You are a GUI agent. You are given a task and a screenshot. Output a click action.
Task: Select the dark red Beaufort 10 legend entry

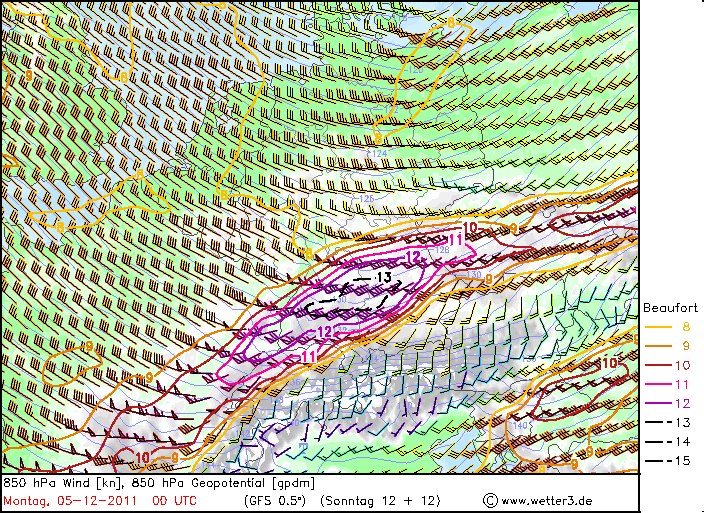click(x=668, y=365)
